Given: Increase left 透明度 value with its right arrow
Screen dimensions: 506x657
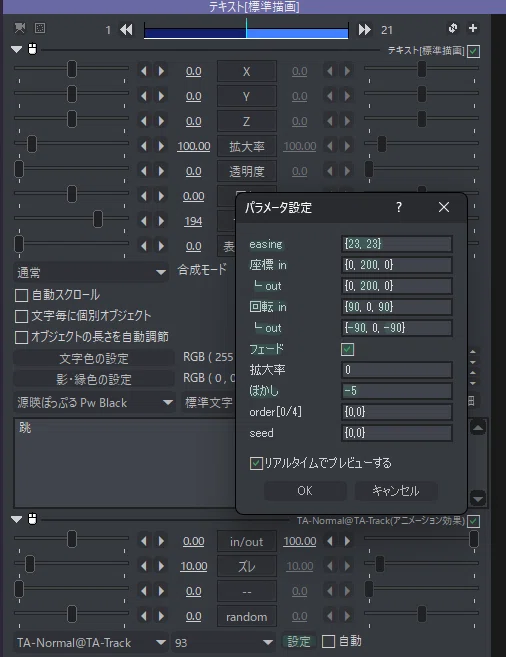Looking at the screenshot, I should (x=161, y=171).
